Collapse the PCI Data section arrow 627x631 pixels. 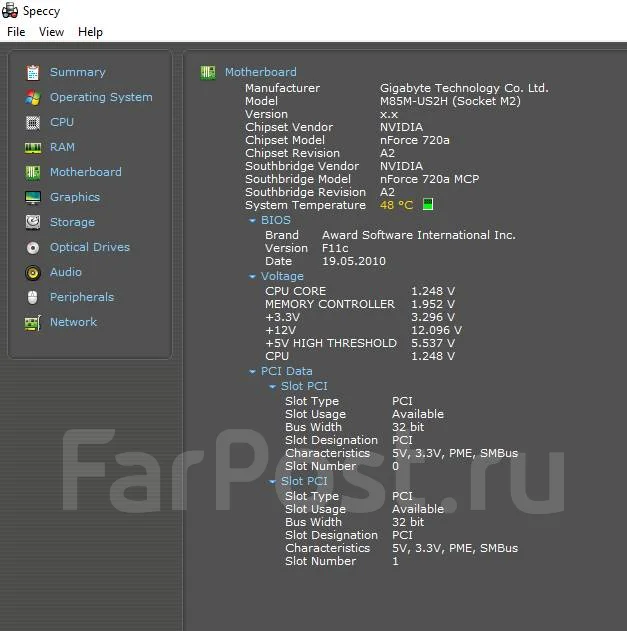pos(252,371)
